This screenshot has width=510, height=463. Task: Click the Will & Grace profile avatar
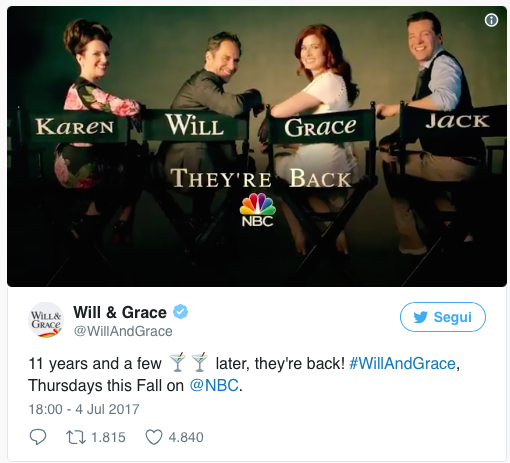pos(46,320)
